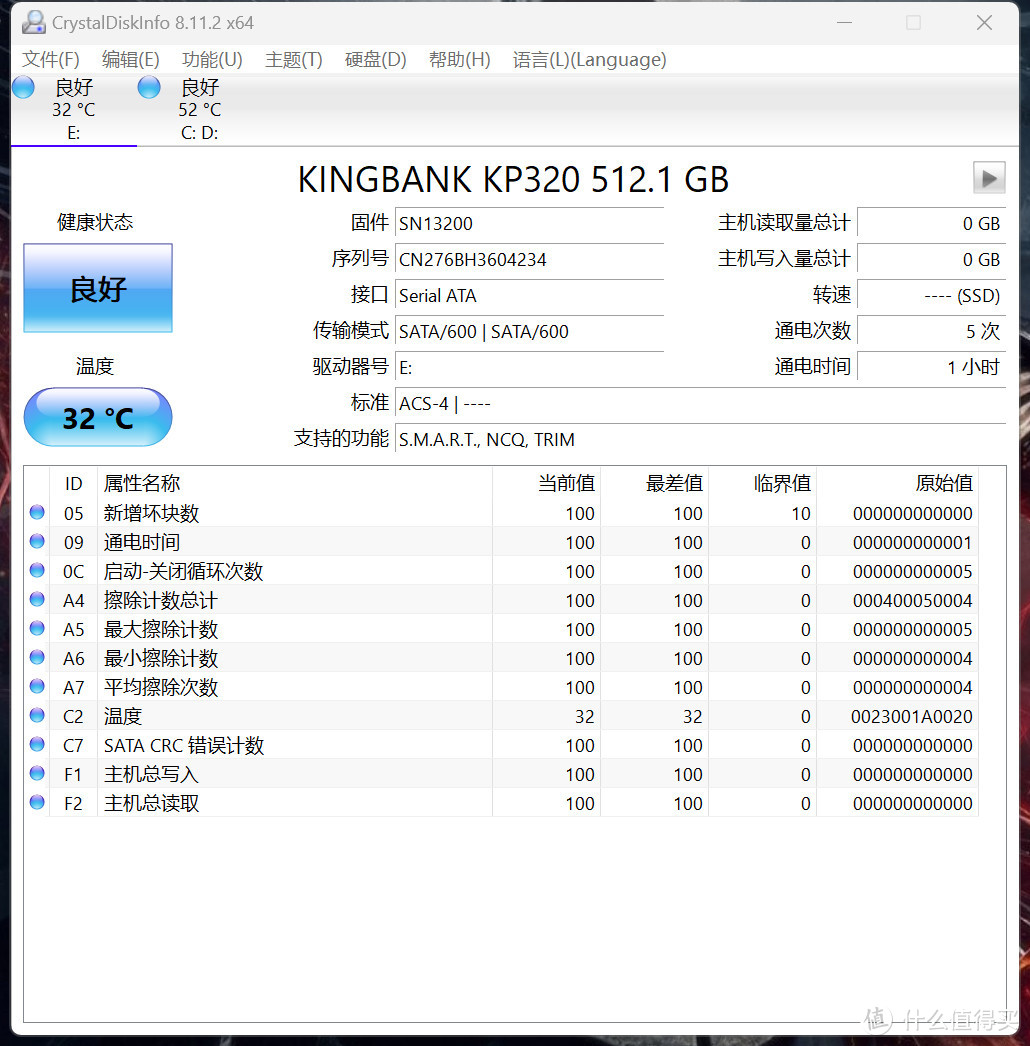Click the 良好 health status button

coord(97,288)
